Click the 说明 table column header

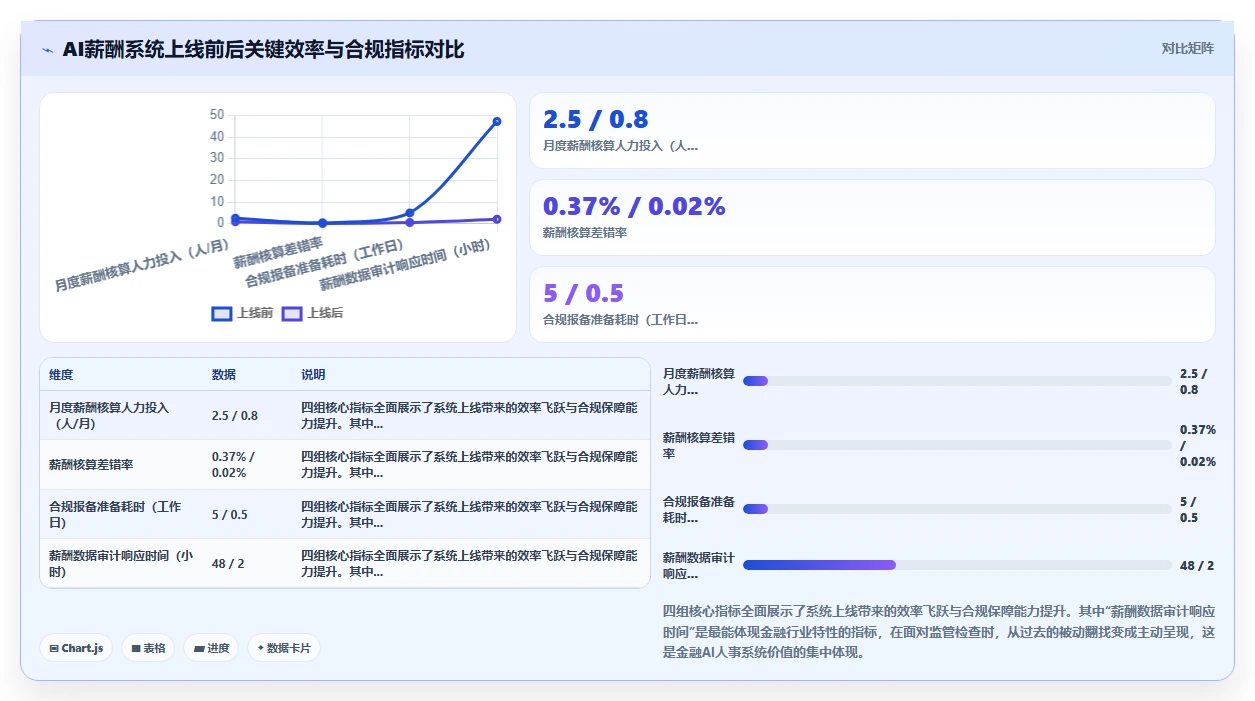point(313,375)
